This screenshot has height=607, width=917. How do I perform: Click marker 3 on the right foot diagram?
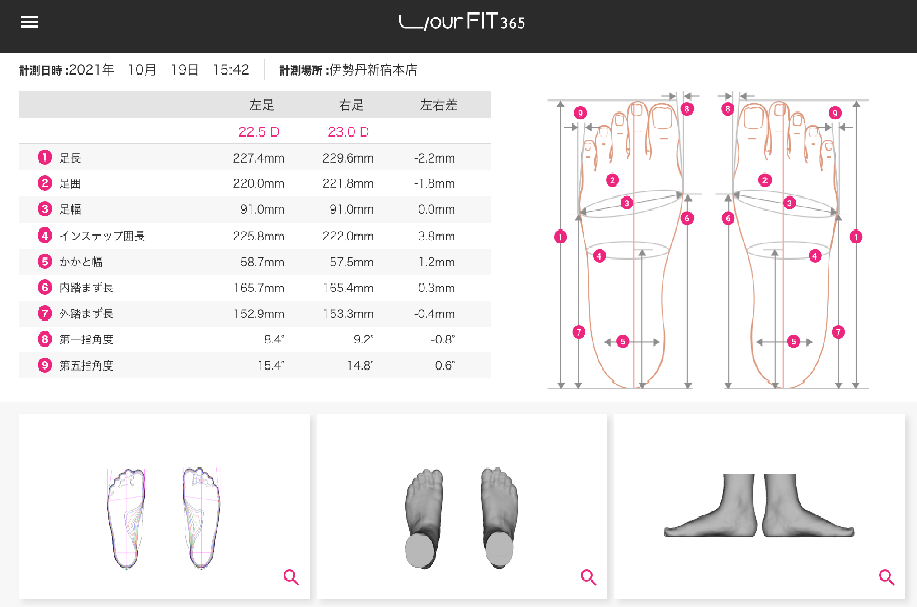pyautogui.click(x=790, y=203)
